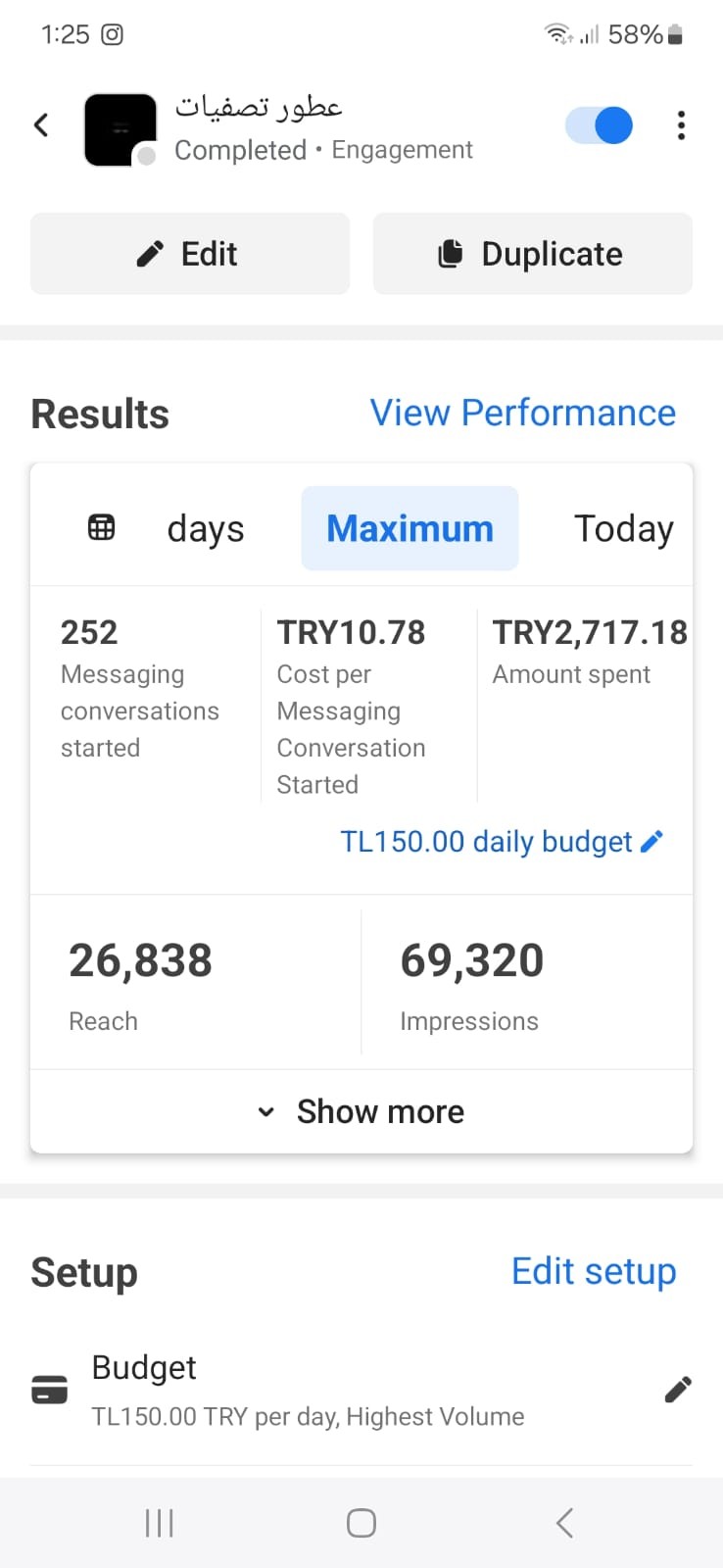Screen dimensions: 723x1568
Task: Edit the TL150.00 daily budget link
Action: pyautogui.click(x=487, y=842)
